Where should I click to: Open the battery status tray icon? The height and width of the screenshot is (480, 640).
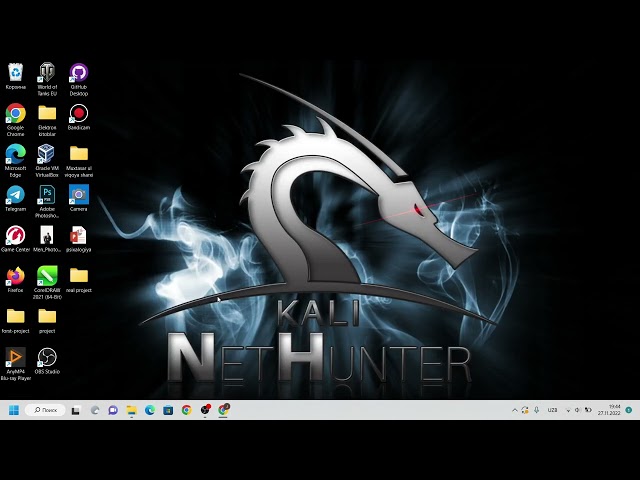point(588,410)
